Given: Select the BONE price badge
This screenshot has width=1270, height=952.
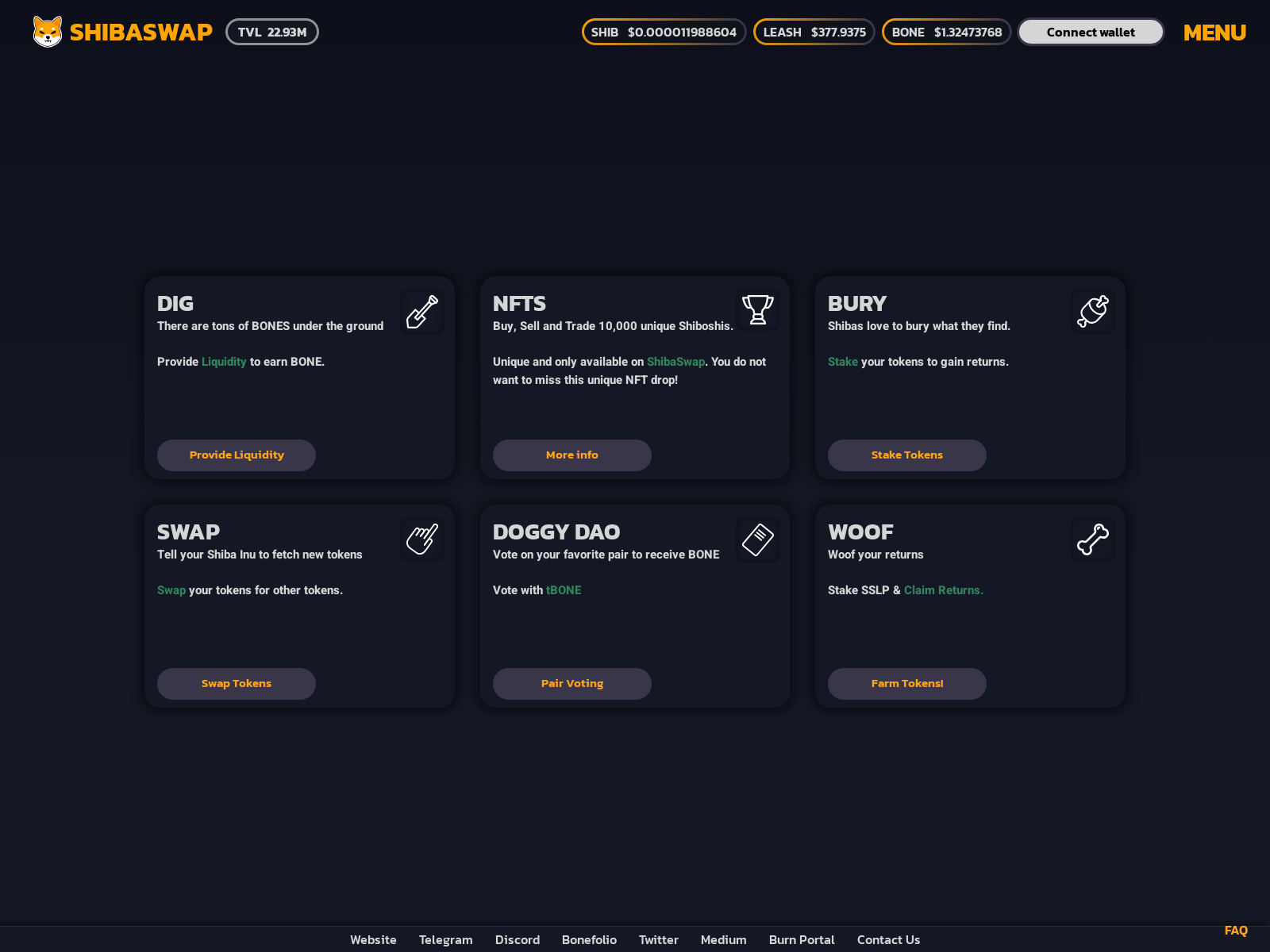Looking at the screenshot, I should tap(947, 32).
